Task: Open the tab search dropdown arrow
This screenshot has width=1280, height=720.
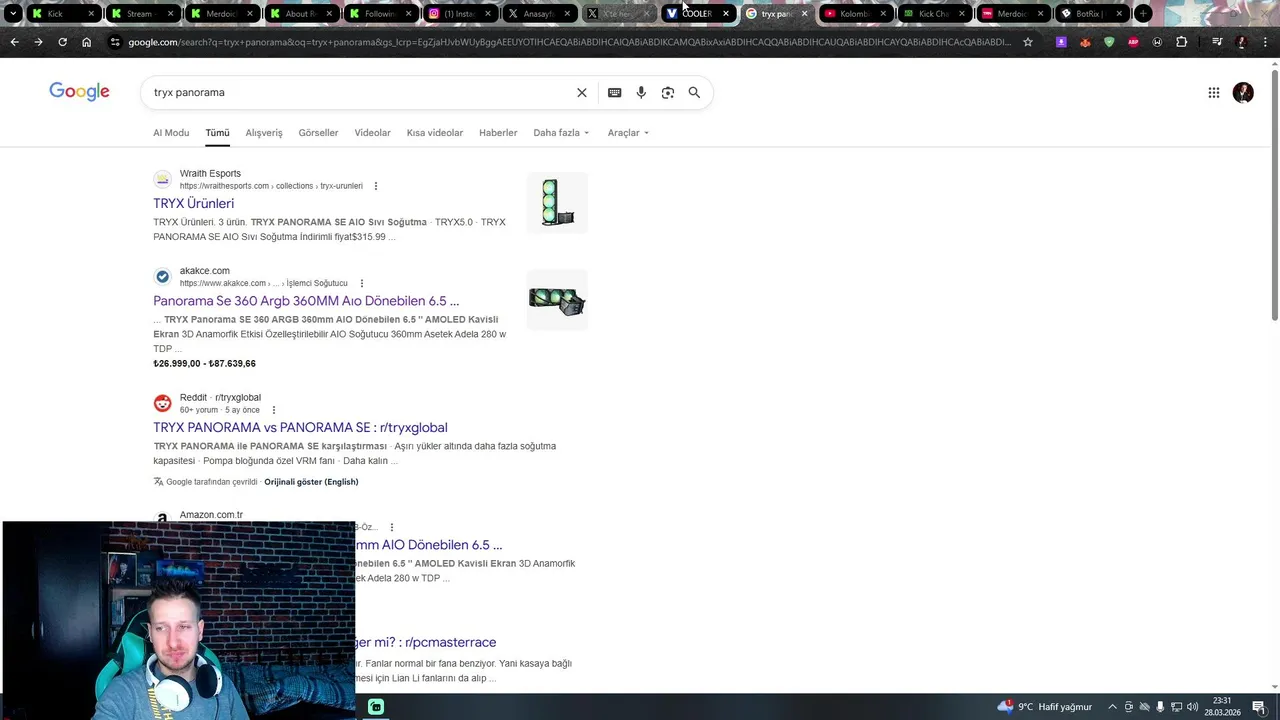Action: (13, 13)
